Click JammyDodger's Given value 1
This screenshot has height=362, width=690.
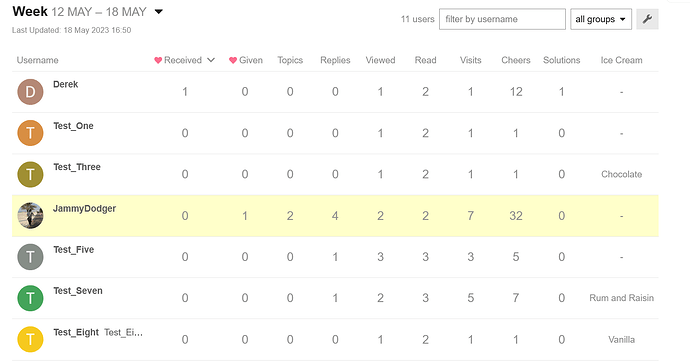[245, 216]
